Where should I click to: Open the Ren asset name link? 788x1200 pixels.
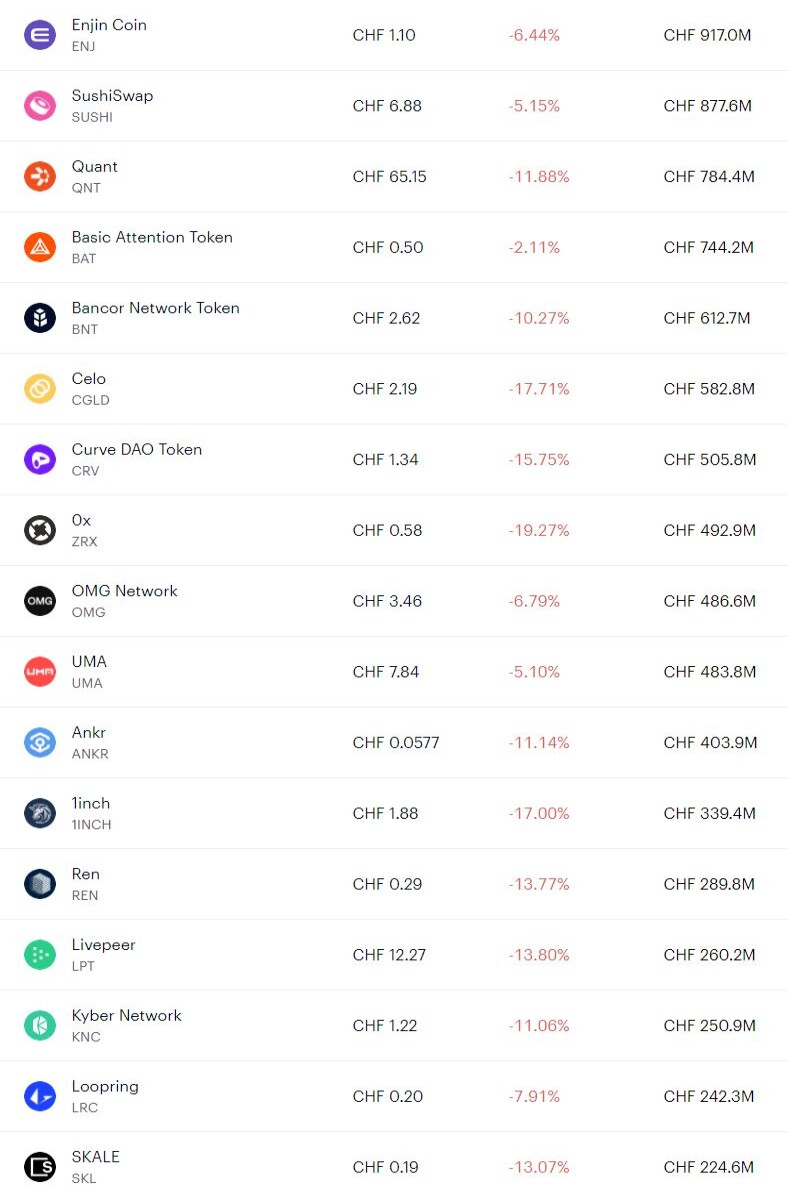click(86, 874)
